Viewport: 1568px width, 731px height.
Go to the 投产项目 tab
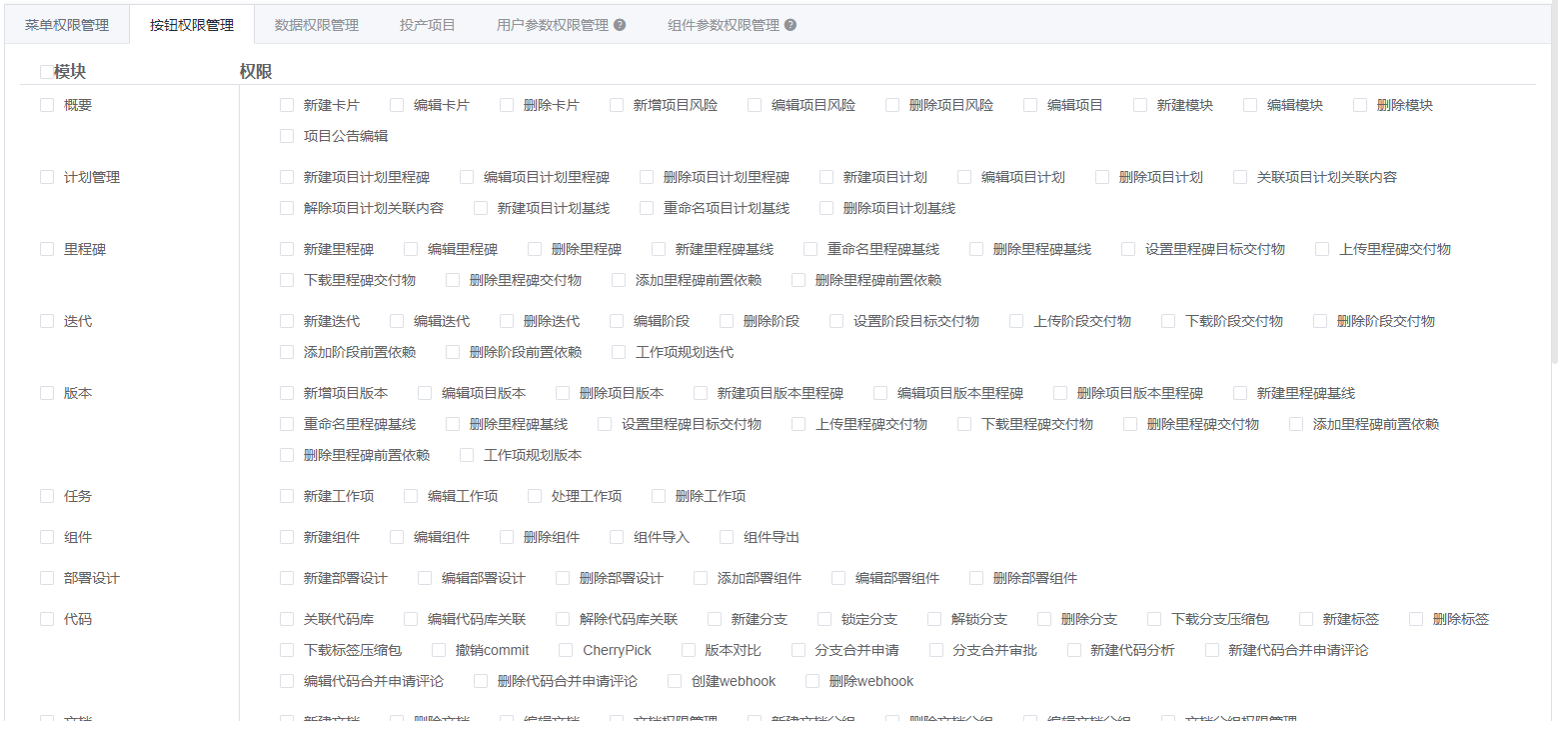pos(427,25)
